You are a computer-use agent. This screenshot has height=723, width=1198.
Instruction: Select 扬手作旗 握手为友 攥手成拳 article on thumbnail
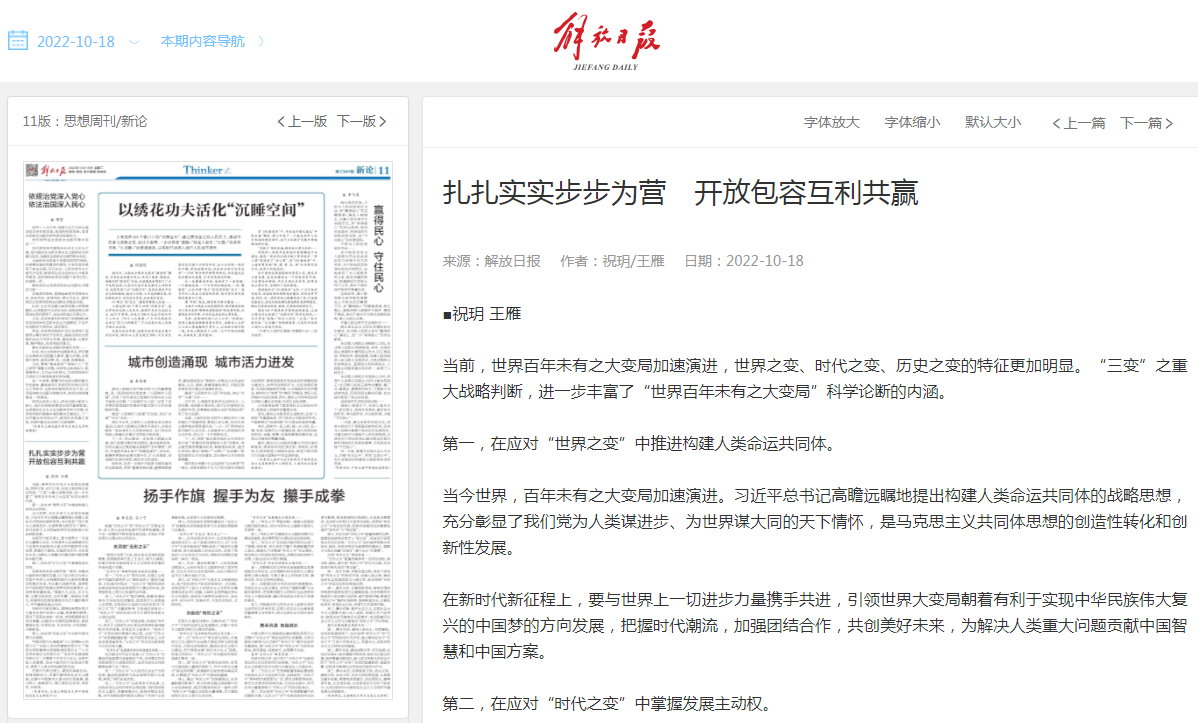[244, 496]
